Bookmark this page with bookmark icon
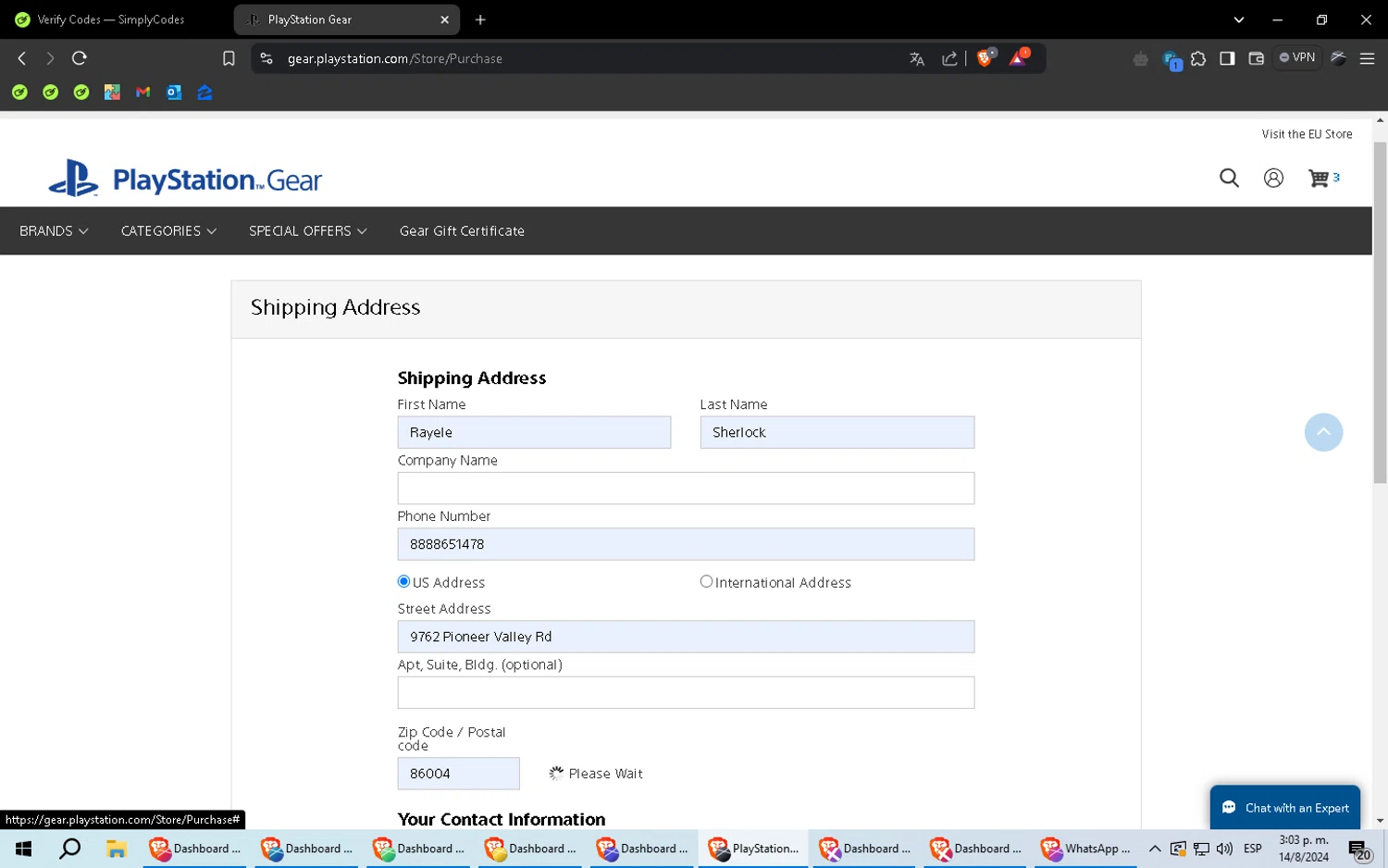This screenshot has width=1388, height=868. [x=229, y=58]
